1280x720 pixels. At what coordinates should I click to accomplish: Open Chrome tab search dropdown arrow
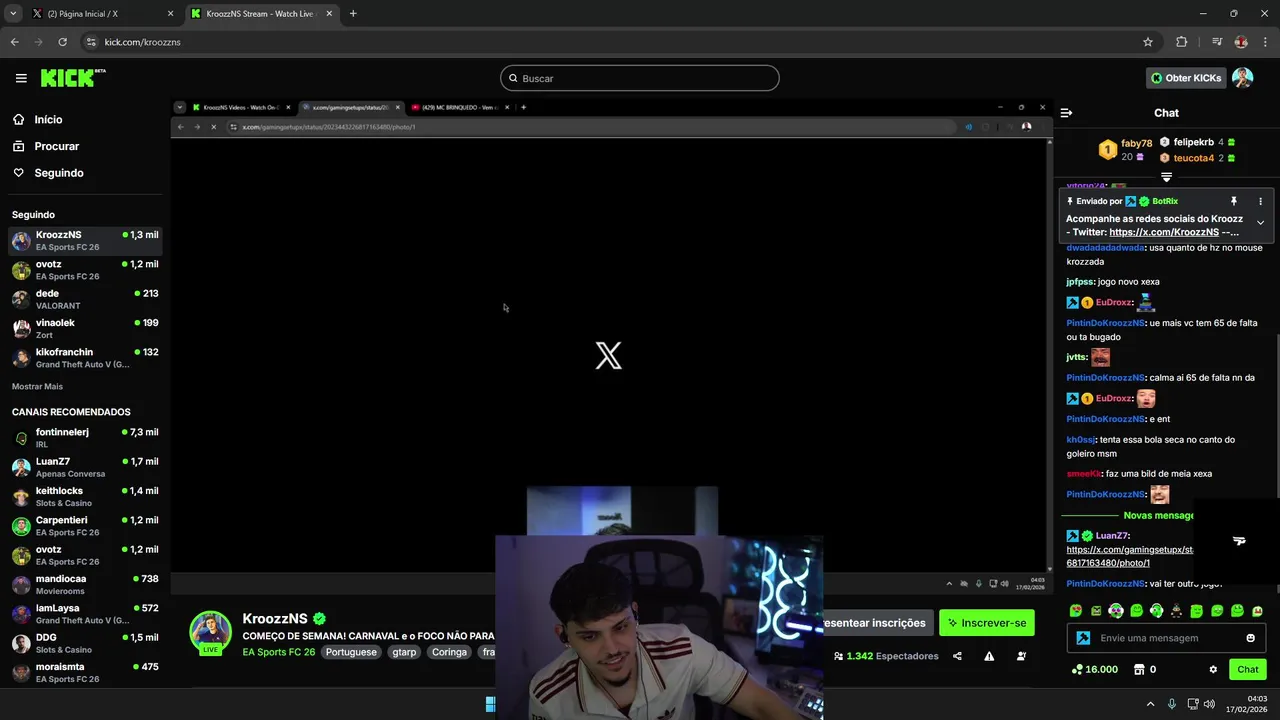pos(13,14)
